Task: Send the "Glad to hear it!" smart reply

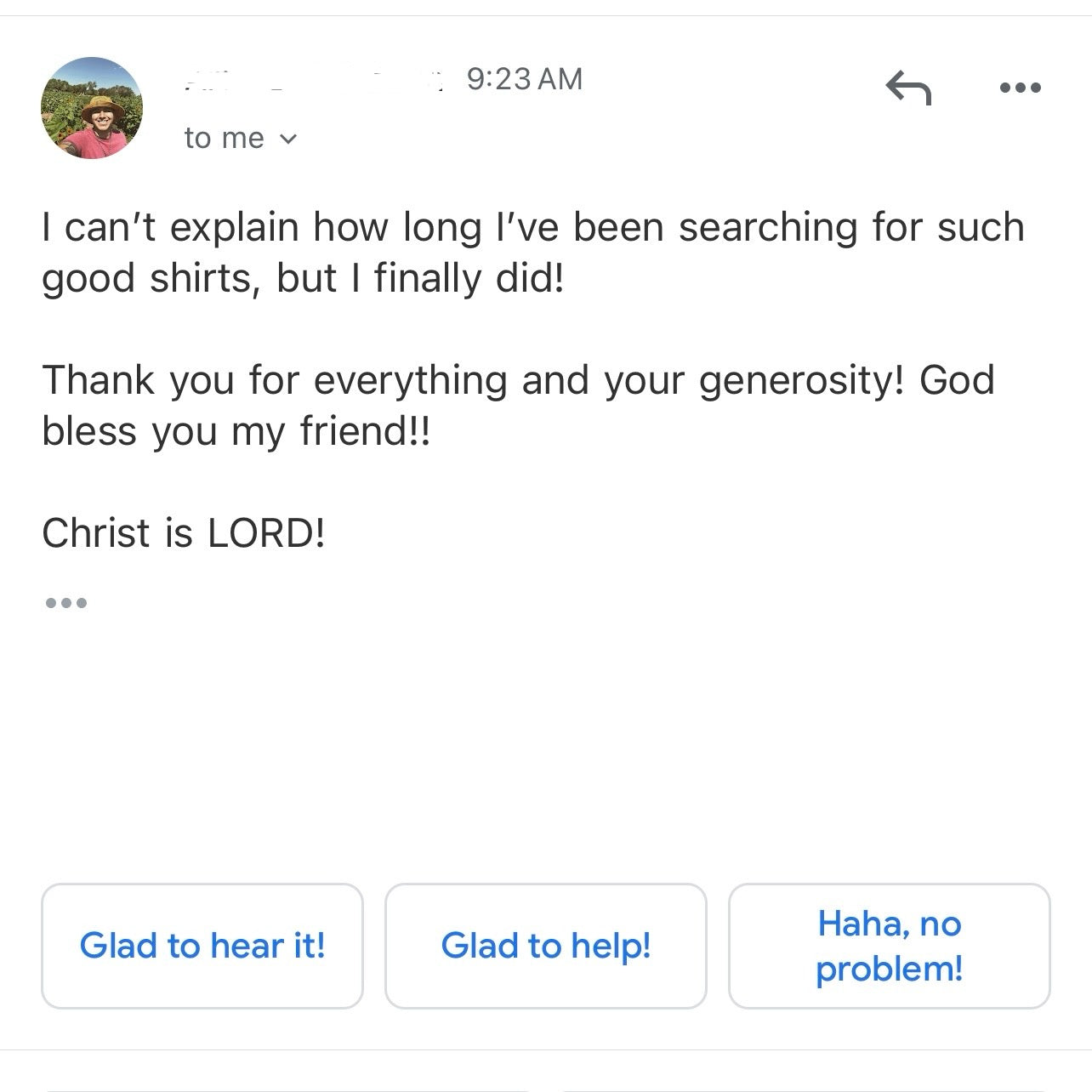Action: 202,946
